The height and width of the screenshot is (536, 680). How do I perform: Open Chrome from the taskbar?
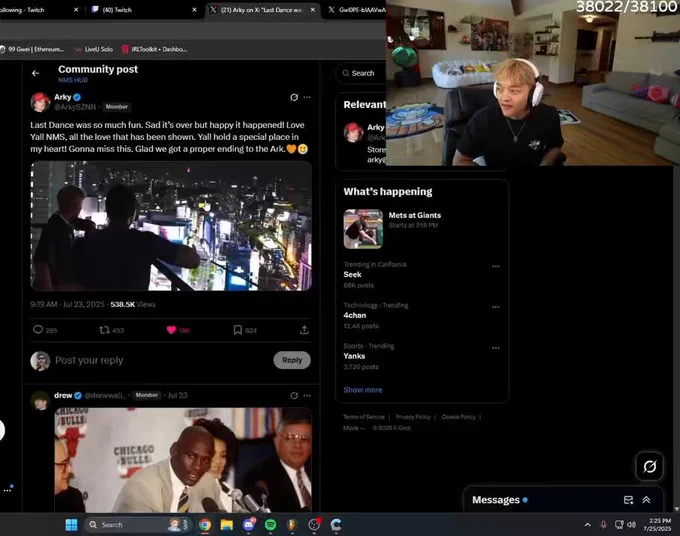pyautogui.click(x=205, y=525)
